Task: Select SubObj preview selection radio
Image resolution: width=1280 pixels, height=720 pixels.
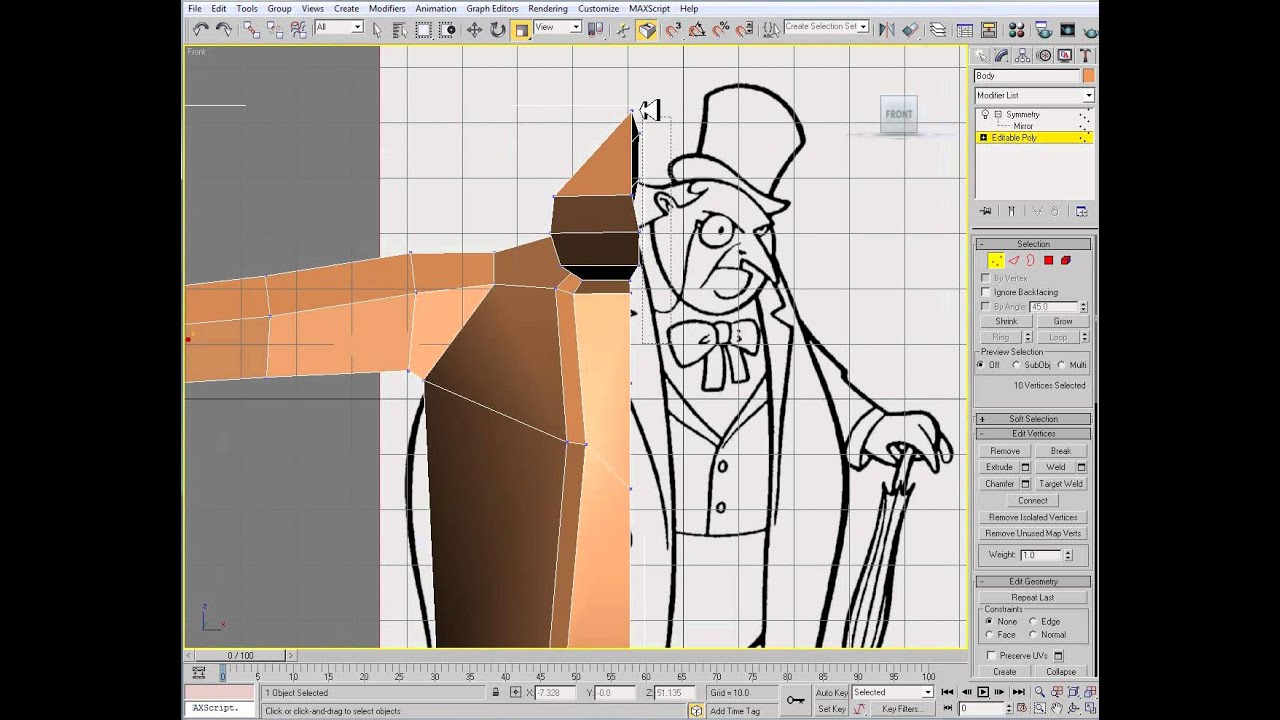Action: coord(1016,365)
